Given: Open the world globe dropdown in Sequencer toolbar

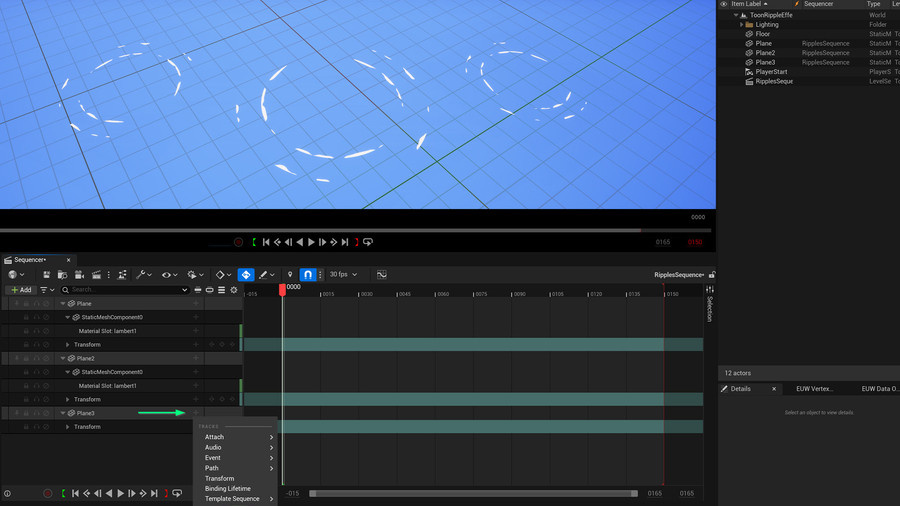Looking at the screenshot, I should tap(16, 275).
